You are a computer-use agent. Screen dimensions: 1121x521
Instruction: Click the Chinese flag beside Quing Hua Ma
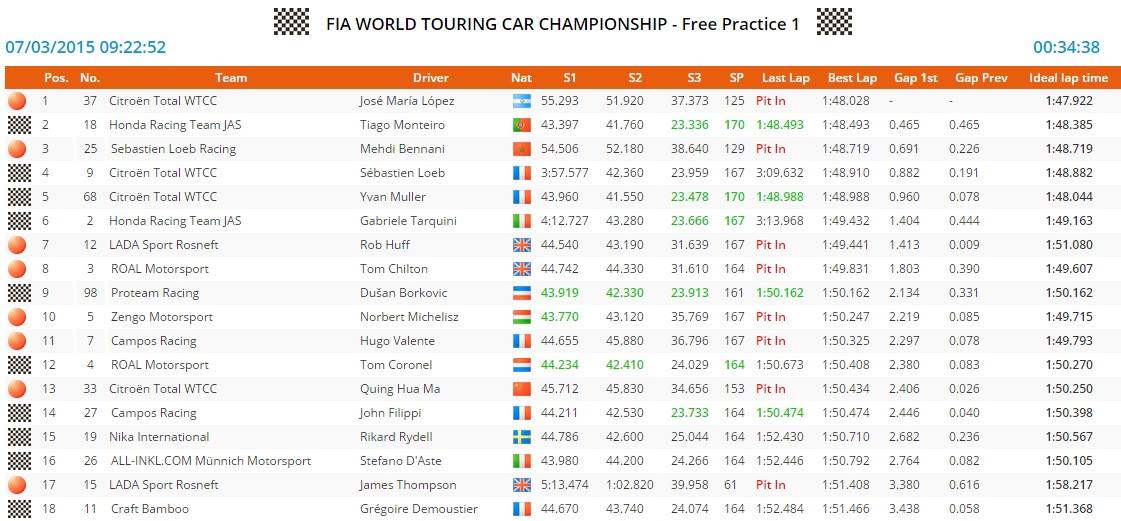coord(521,389)
